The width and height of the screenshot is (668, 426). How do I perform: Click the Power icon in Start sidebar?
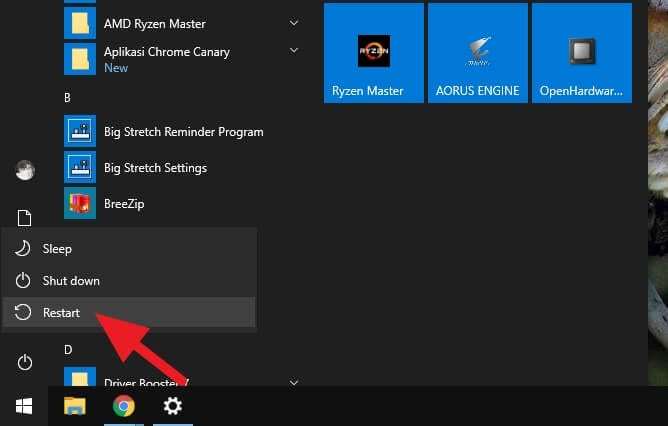[x=25, y=363]
